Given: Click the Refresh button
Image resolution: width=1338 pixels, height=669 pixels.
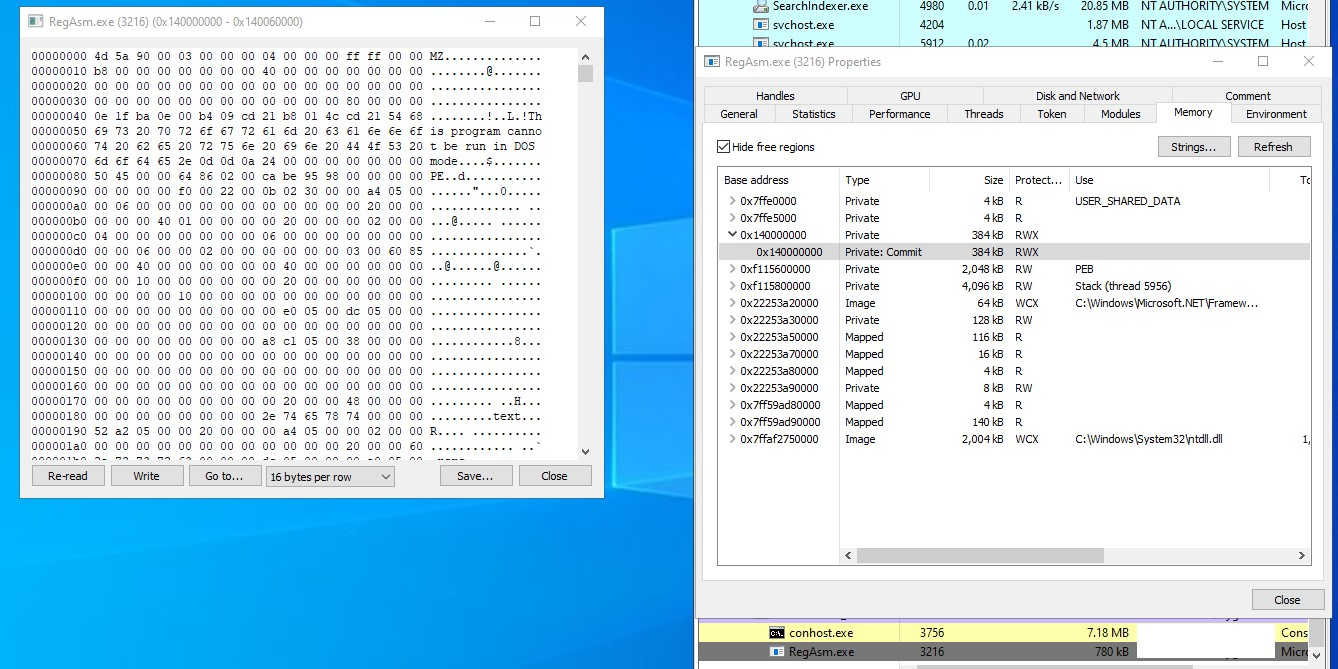Looking at the screenshot, I should (x=1273, y=147).
